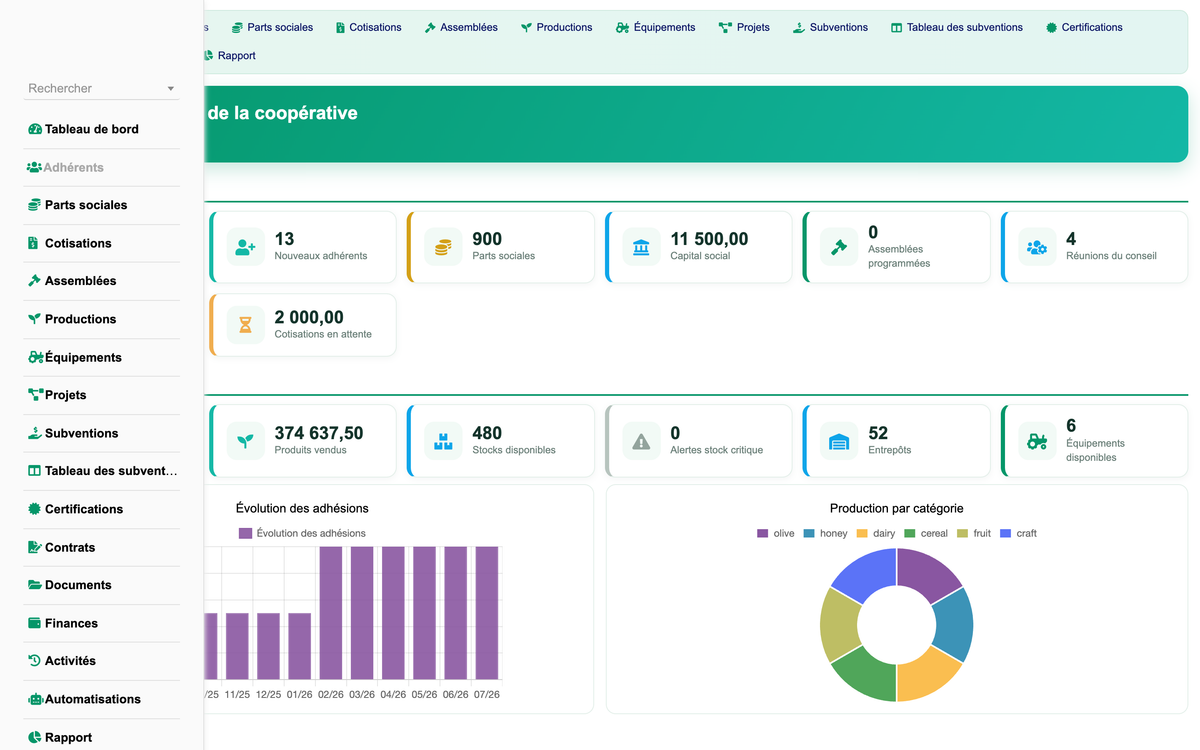Click the folder icon beside Documents
Screen dimensions: 1200x750
[35, 585]
